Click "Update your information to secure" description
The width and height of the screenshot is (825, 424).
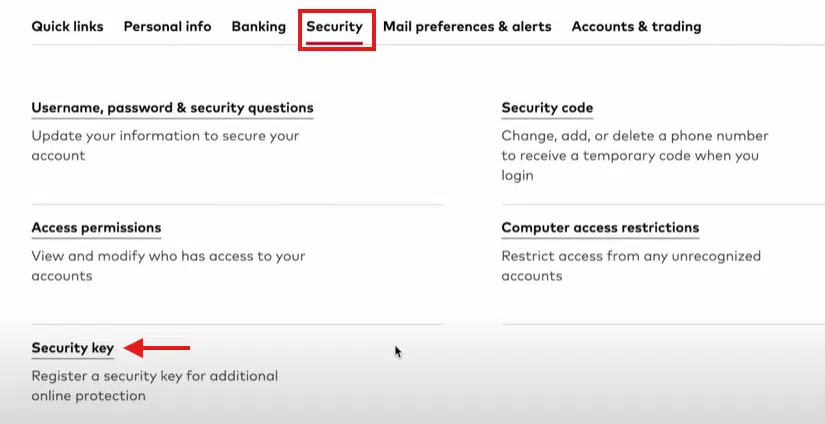point(165,136)
